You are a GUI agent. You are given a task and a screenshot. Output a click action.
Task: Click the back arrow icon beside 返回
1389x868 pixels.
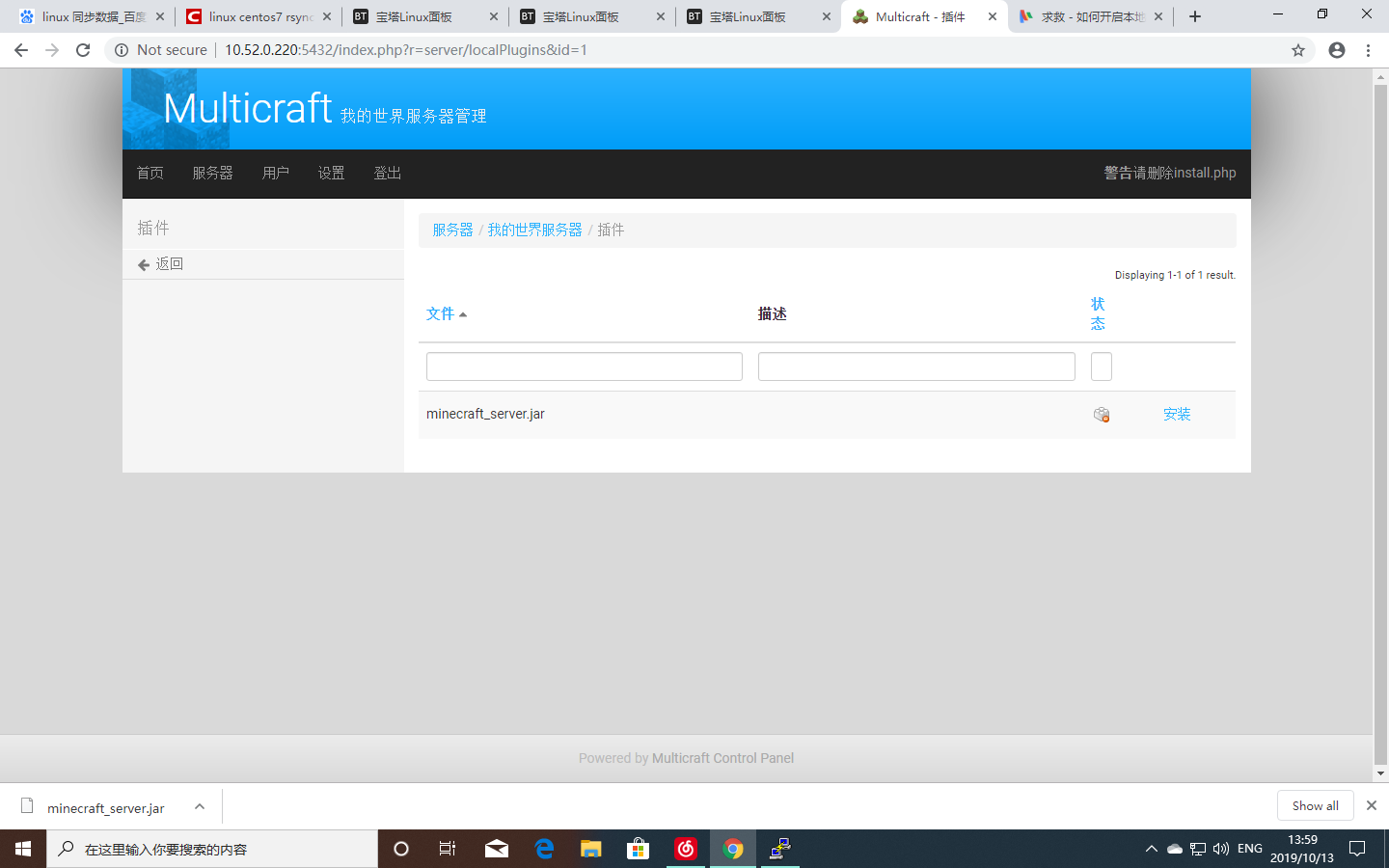pos(144,264)
